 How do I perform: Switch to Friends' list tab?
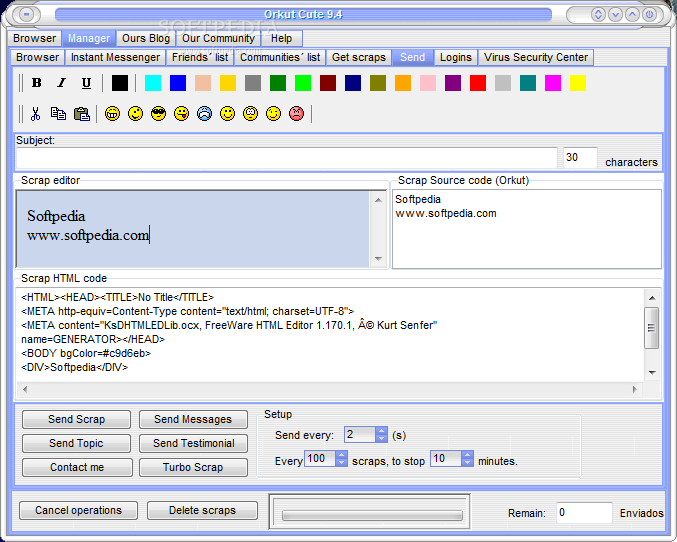(200, 57)
